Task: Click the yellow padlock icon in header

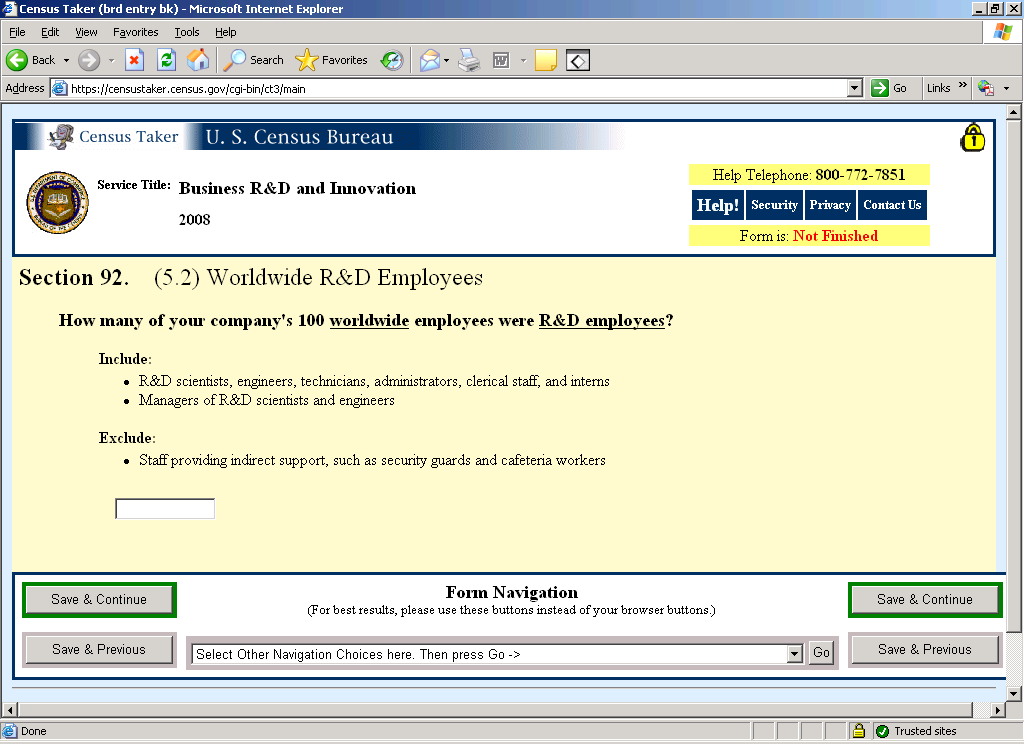Action: [x=972, y=137]
